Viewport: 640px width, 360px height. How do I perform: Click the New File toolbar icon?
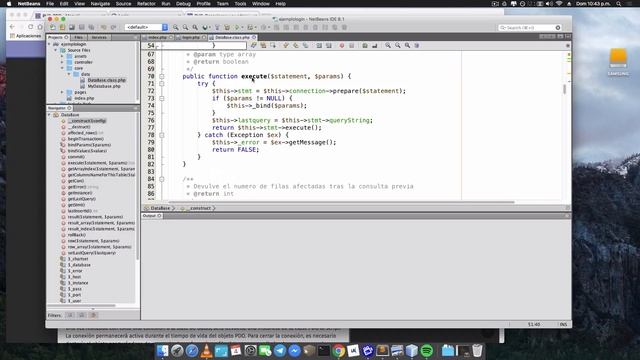coord(53,27)
